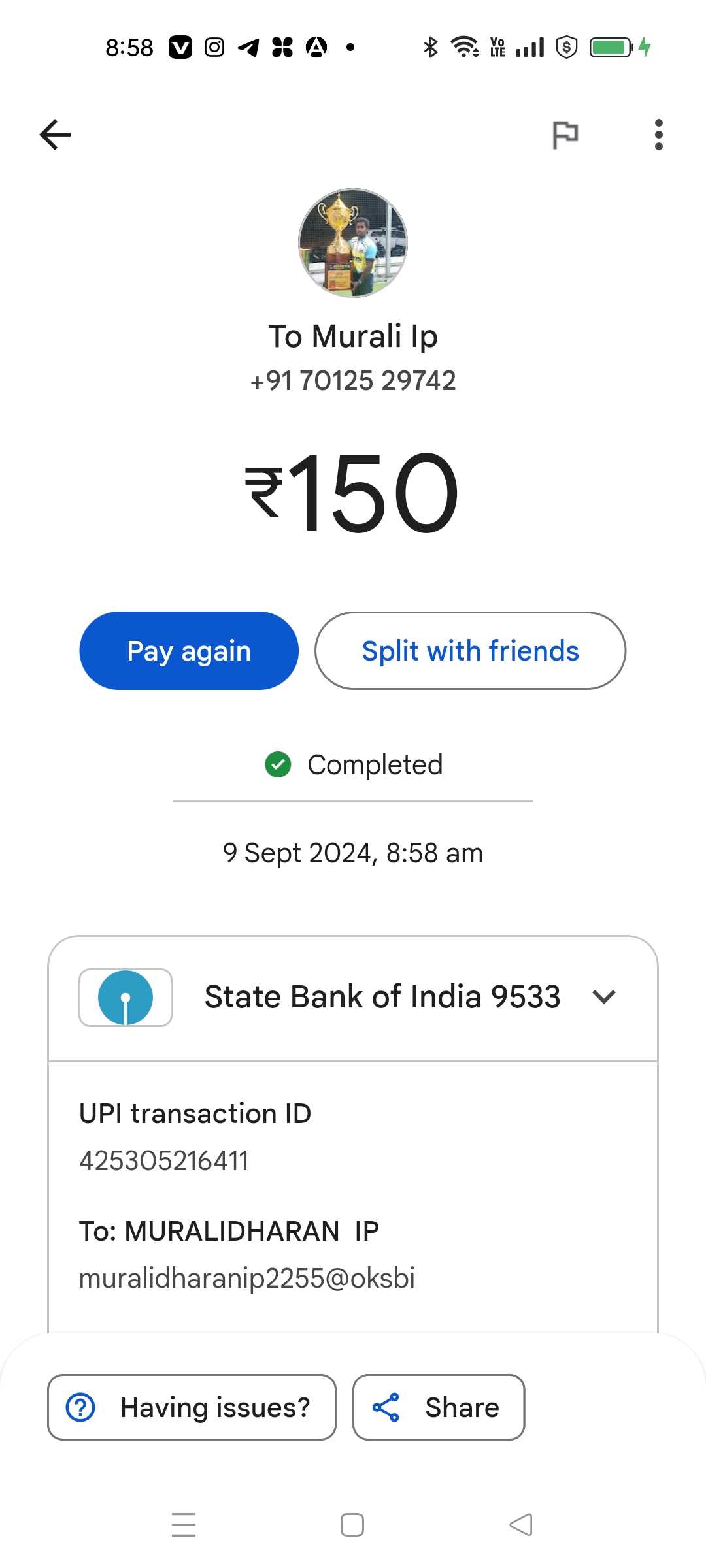Tap the UPI transaction ID number

164,1161
